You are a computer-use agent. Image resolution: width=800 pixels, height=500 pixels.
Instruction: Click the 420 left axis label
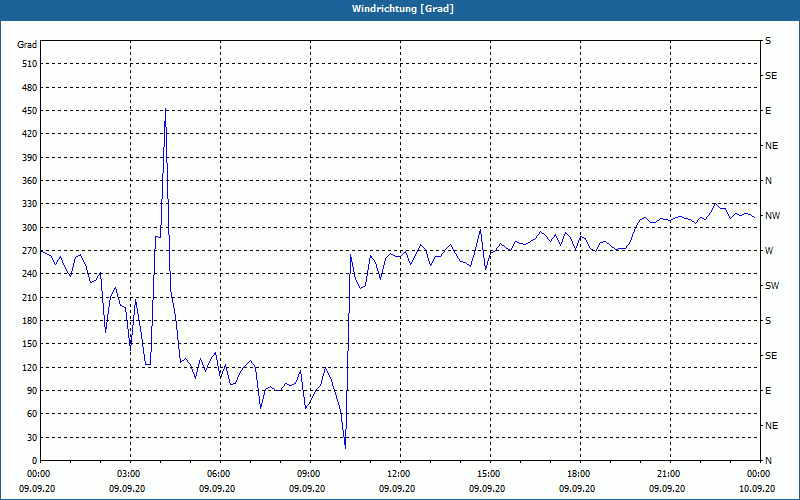(x=29, y=134)
